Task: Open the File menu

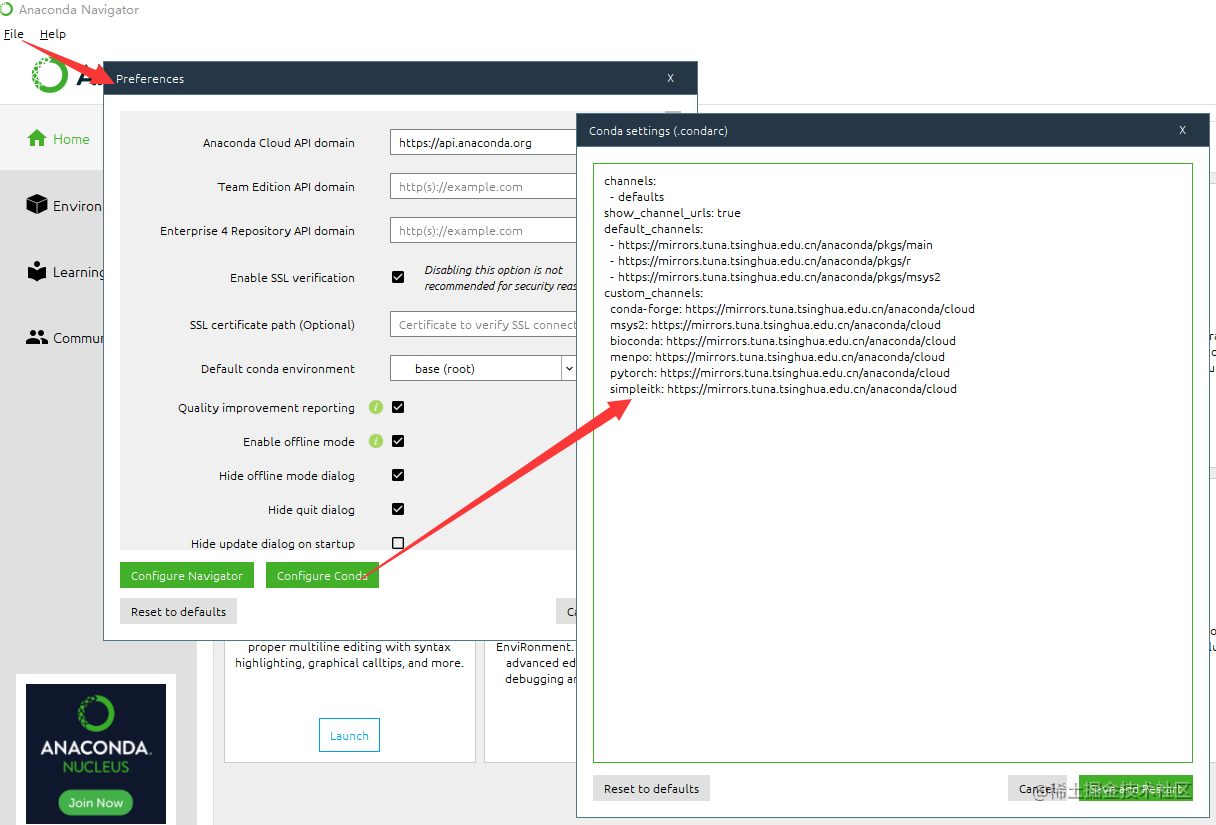Action: tap(13, 34)
